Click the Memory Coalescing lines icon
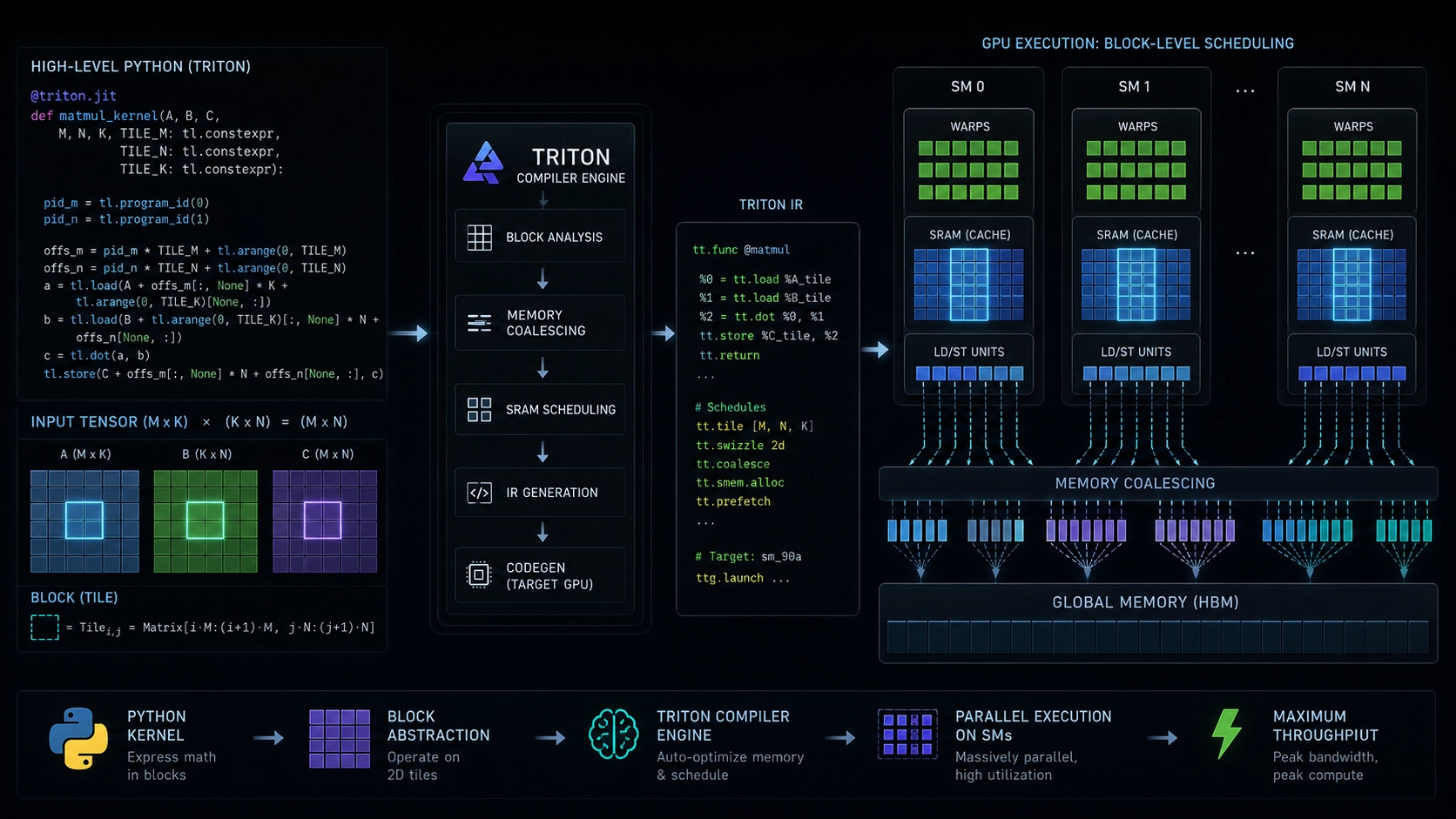 click(480, 323)
